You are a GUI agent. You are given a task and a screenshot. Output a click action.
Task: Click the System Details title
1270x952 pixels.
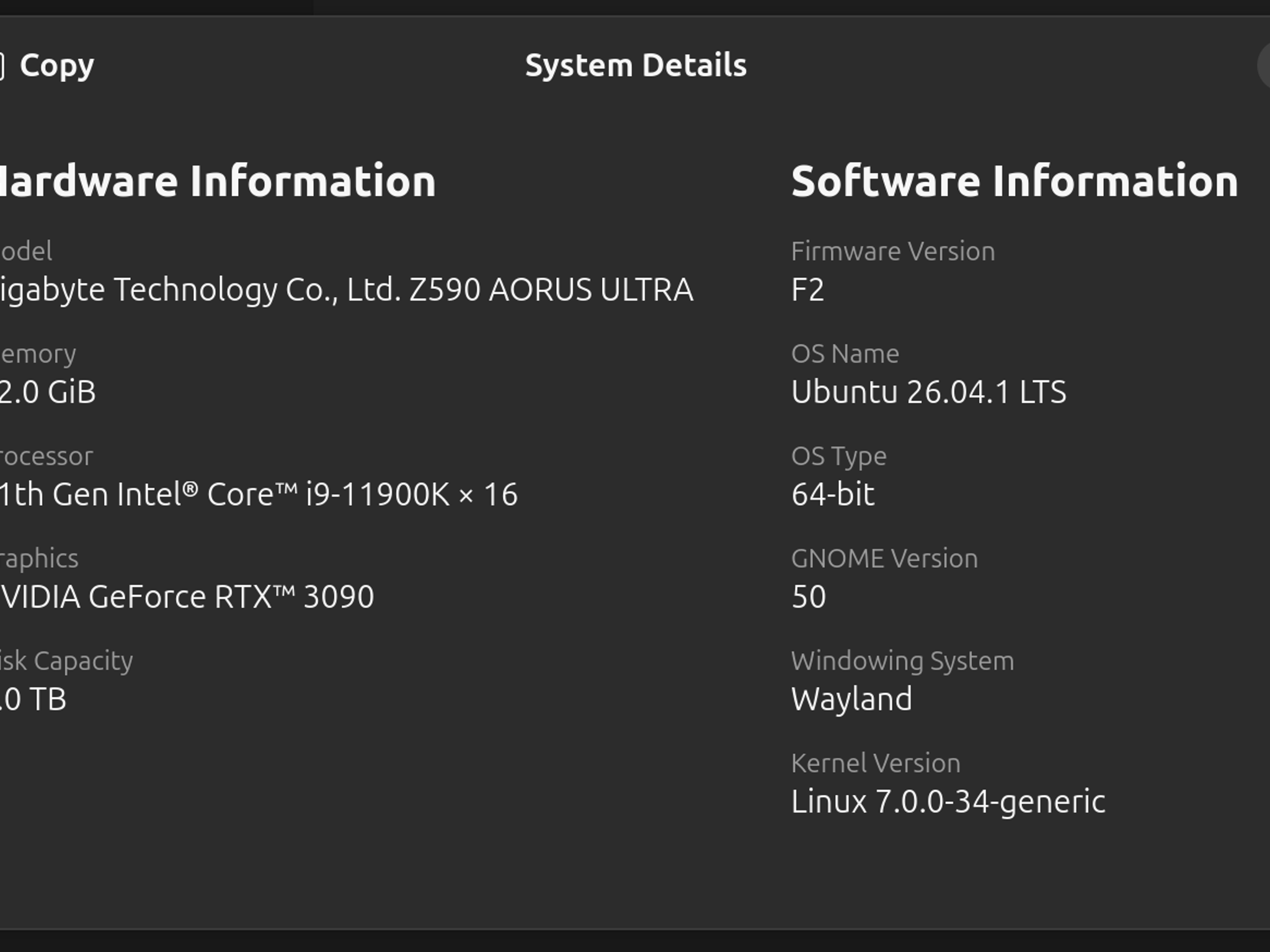click(636, 65)
